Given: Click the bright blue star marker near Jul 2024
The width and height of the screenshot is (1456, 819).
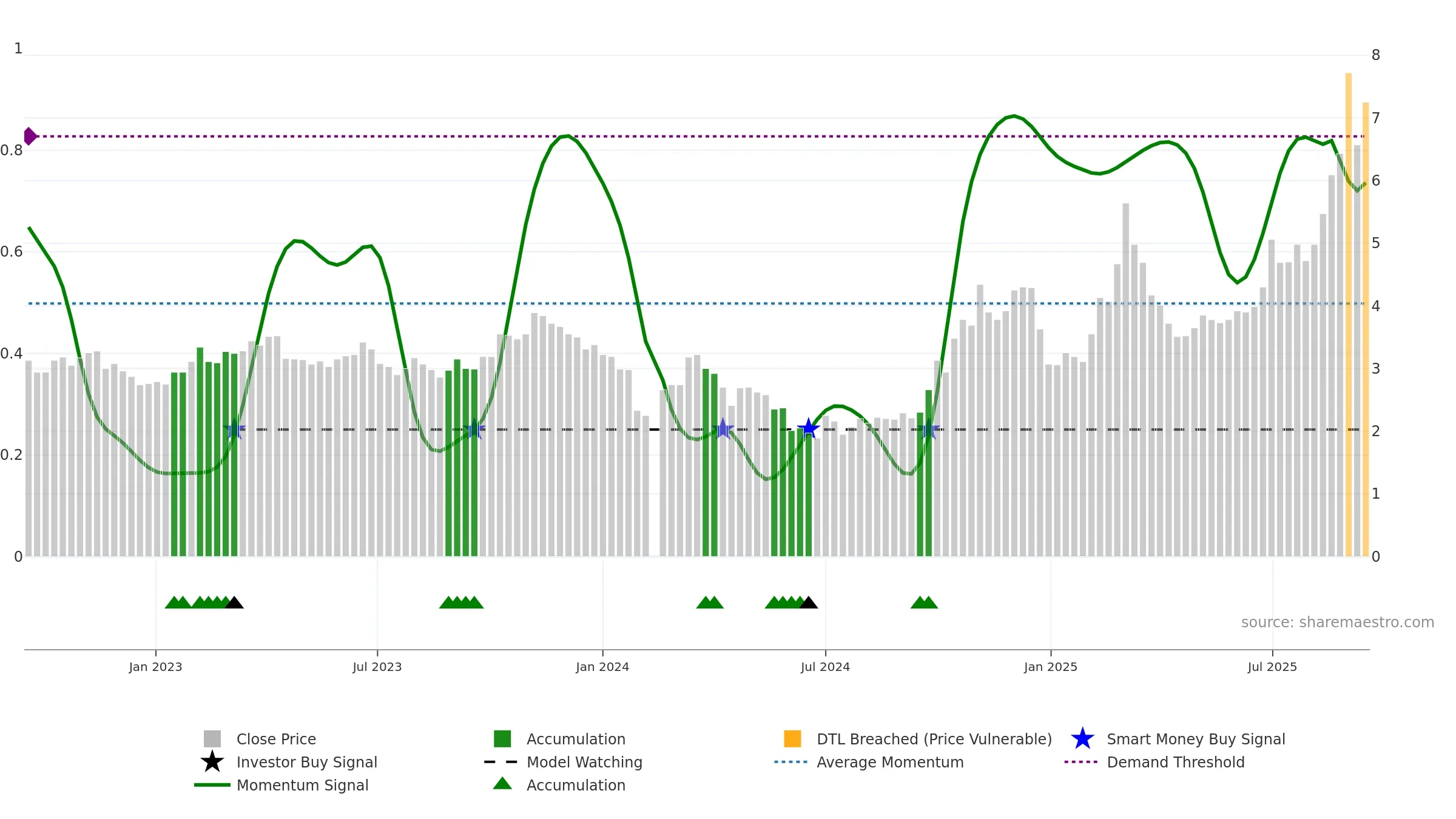Looking at the screenshot, I should pos(808,429).
